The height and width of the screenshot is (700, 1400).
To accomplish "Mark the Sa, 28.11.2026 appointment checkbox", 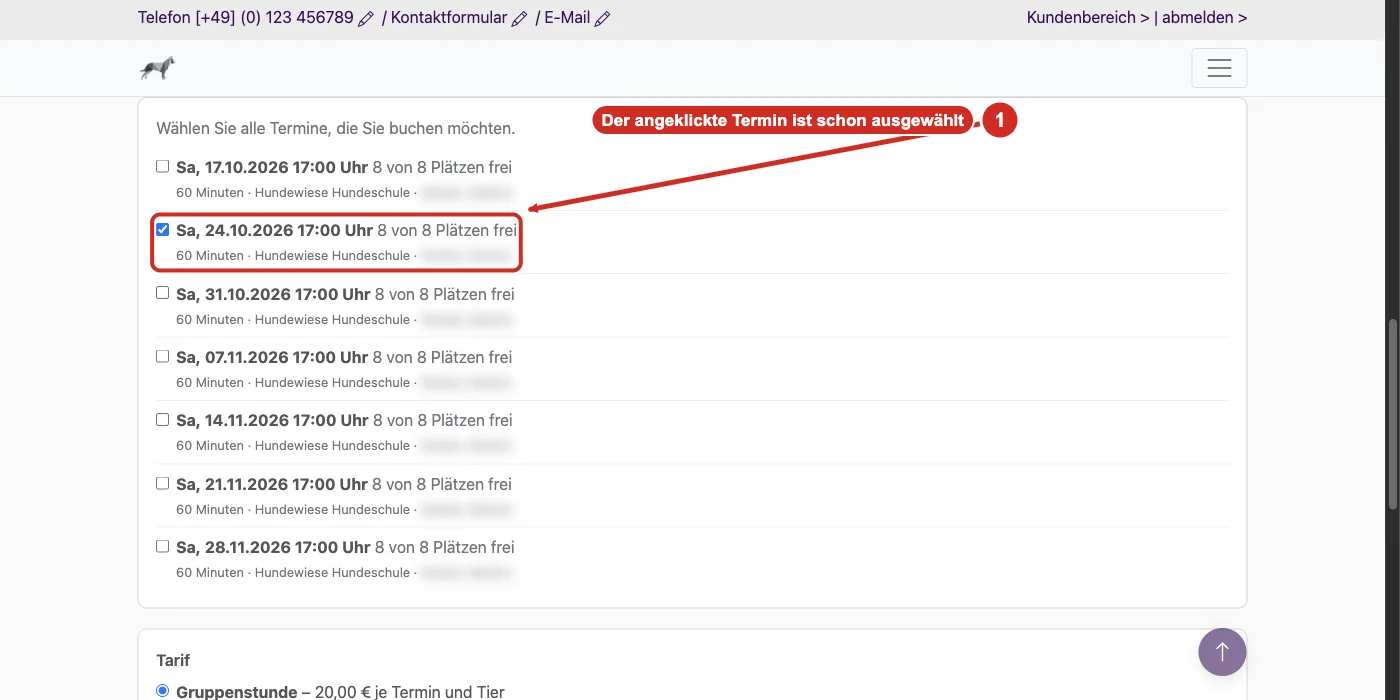I will [163, 546].
